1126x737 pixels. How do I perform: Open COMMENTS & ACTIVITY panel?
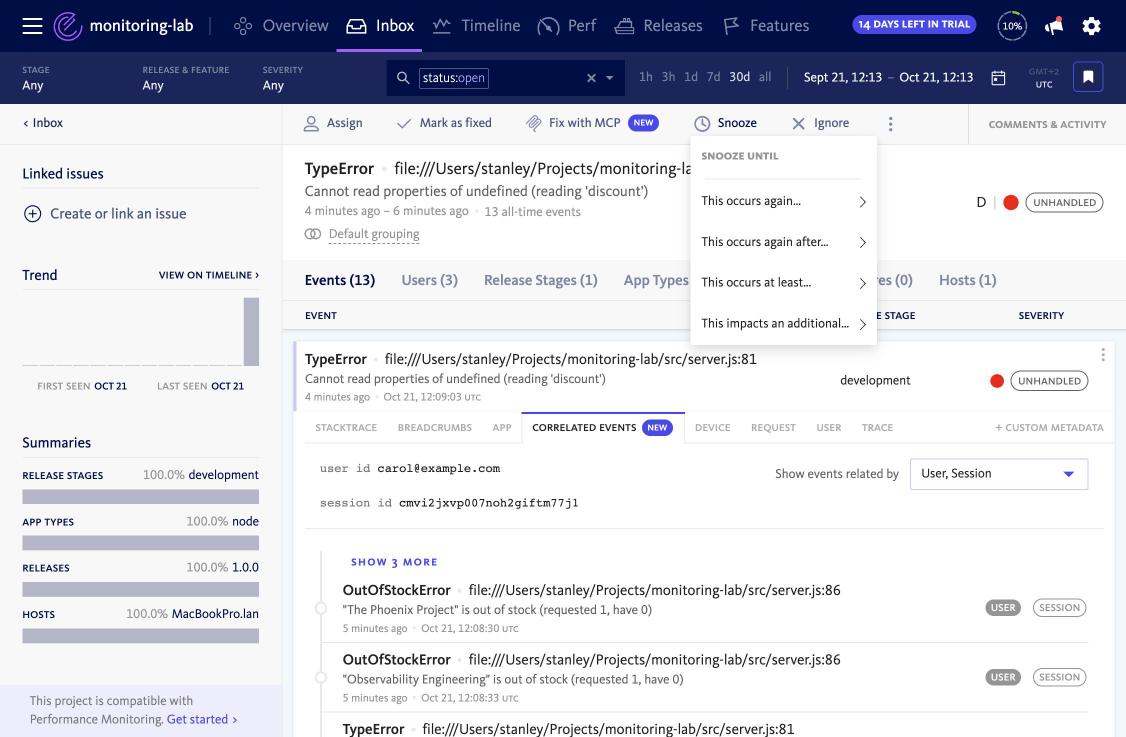(1047, 124)
